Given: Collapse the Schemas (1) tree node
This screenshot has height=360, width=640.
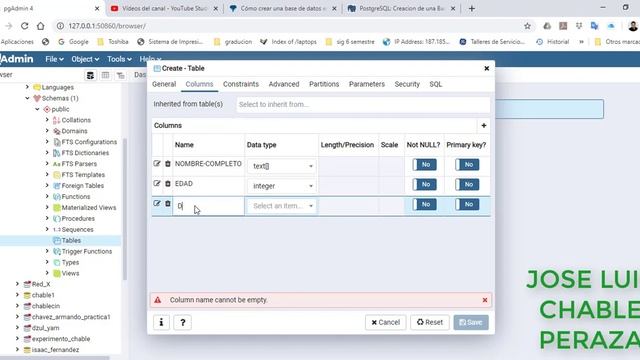Looking at the screenshot, I should point(27,98).
